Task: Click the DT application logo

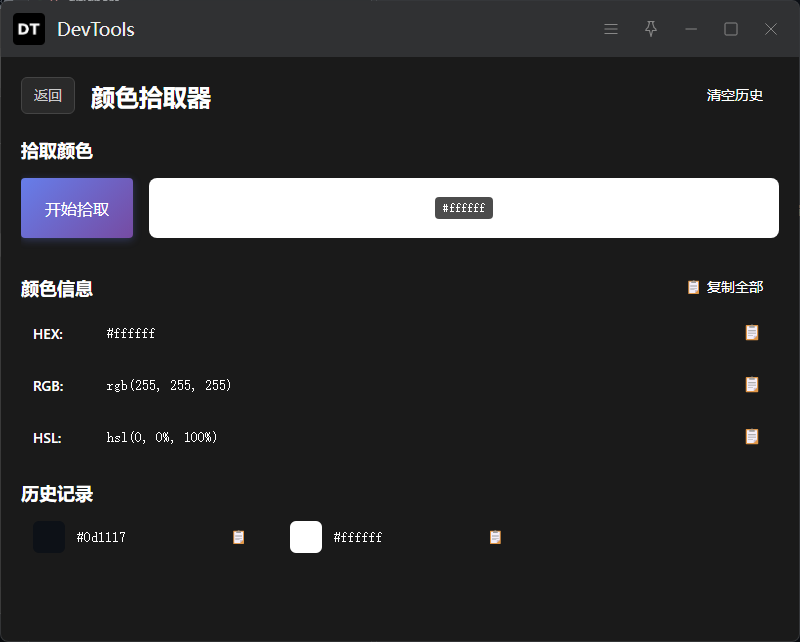Action: pyautogui.click(x=29, y=29)
